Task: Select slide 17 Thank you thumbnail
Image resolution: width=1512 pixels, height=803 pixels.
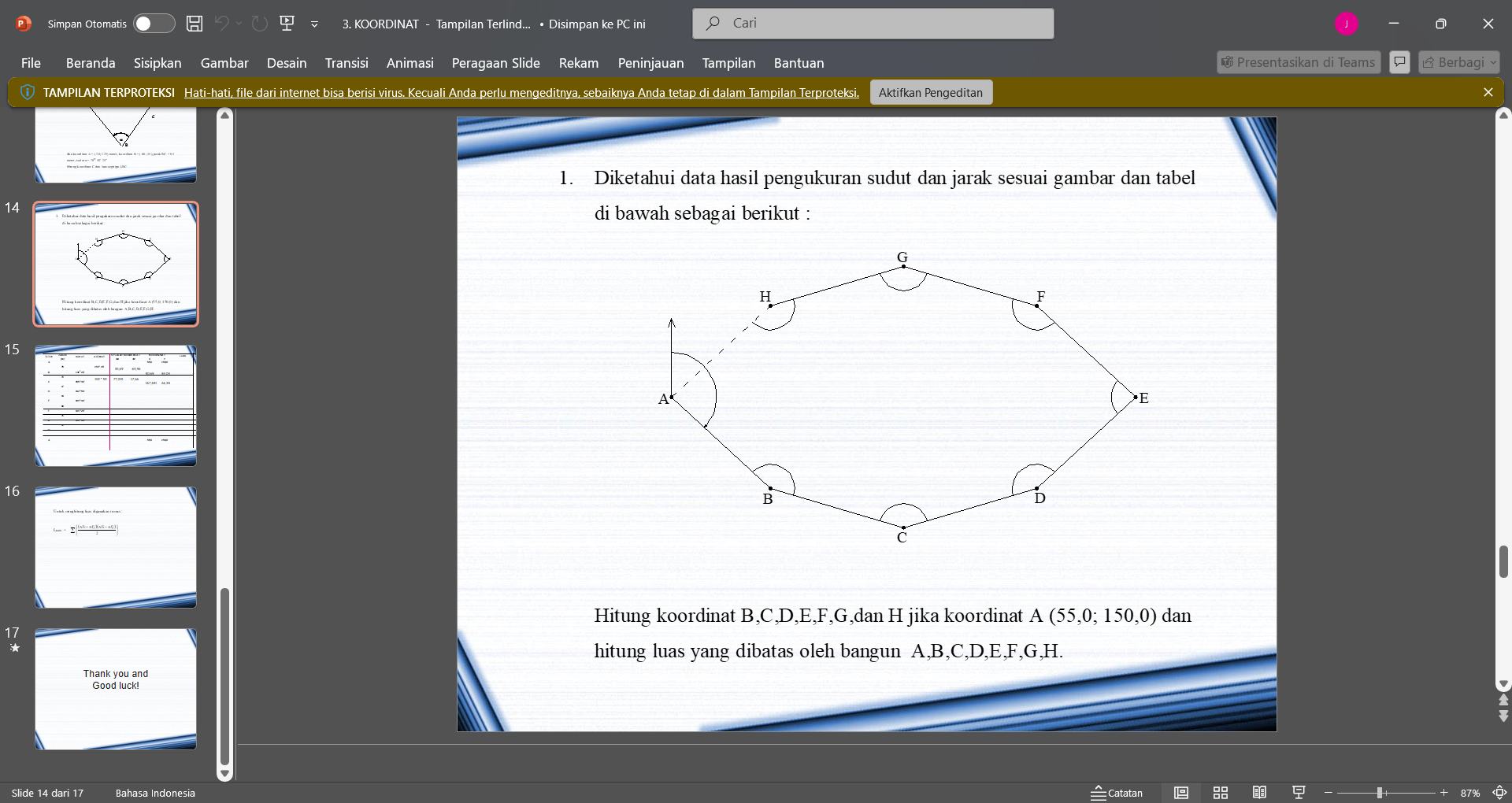Action: point(116,689)
